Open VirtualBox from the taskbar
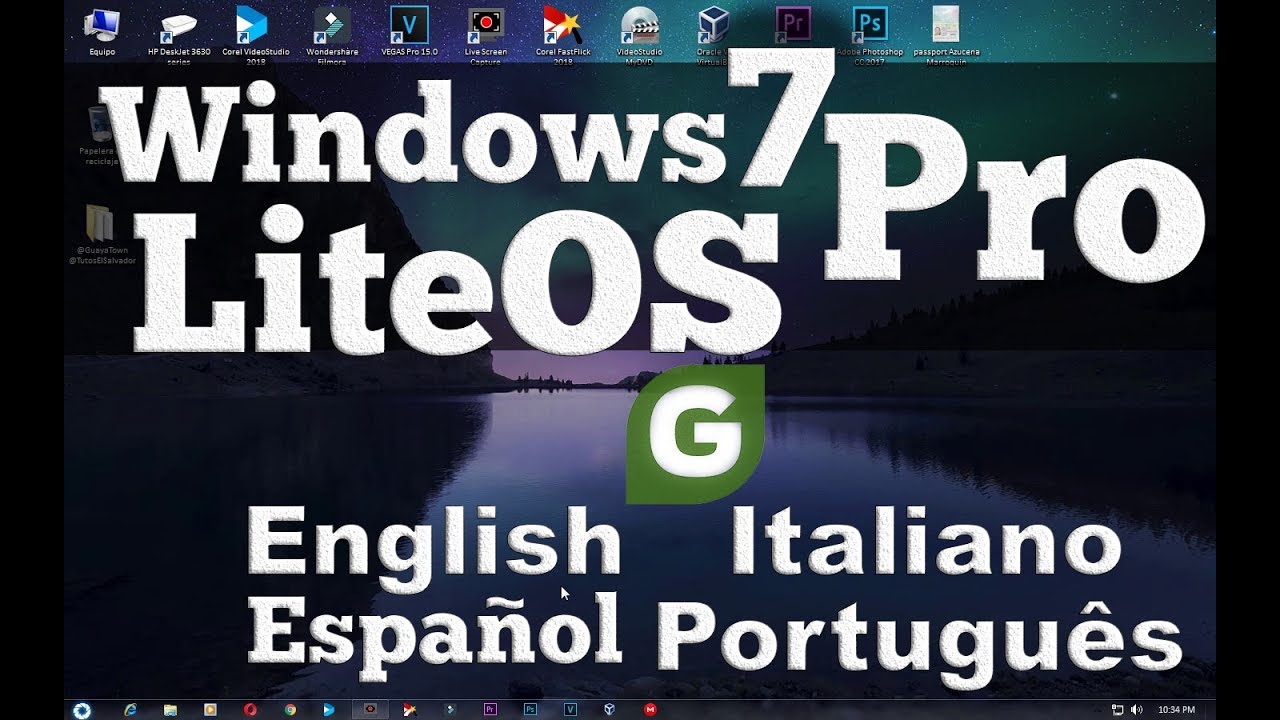 coord(609,710)
